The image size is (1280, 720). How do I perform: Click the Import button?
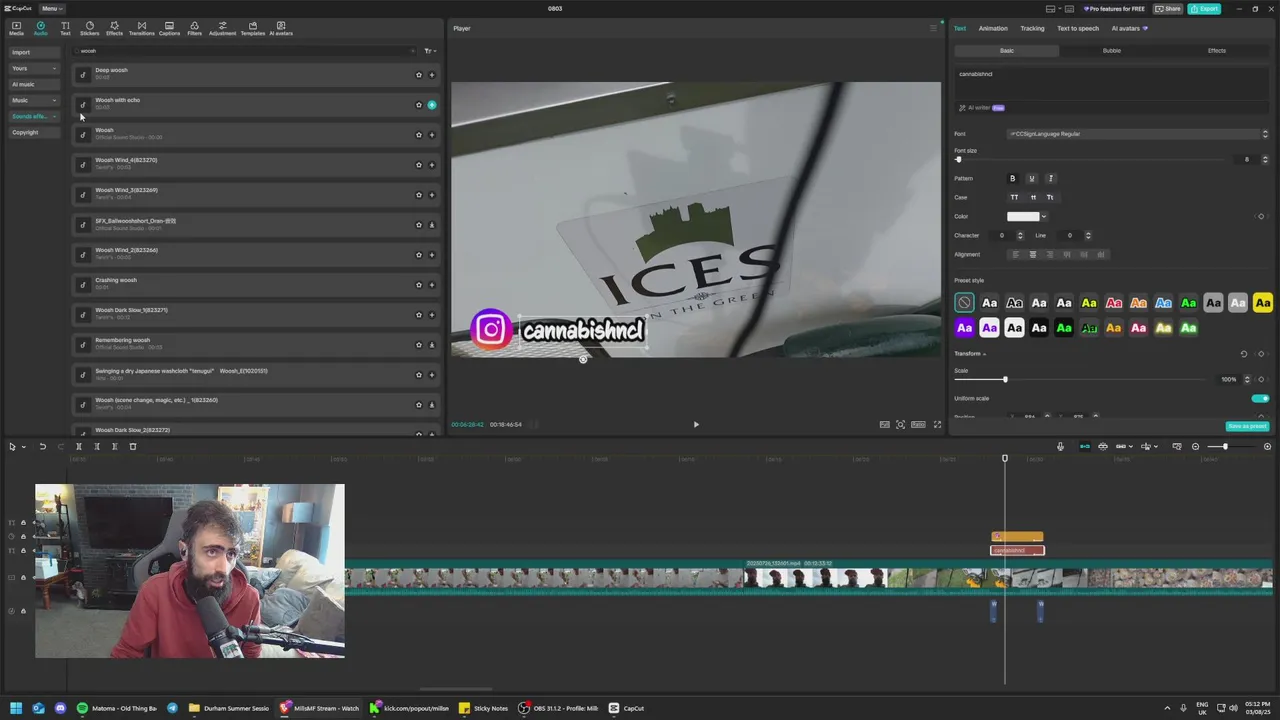click(x=34, y=52)
